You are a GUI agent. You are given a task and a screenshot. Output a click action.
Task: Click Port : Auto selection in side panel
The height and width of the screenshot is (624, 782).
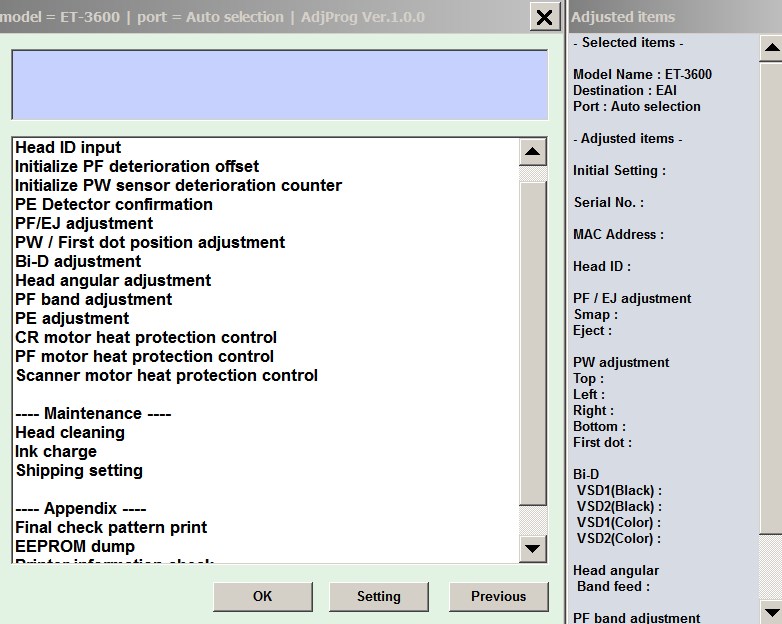tap(637, 106)
